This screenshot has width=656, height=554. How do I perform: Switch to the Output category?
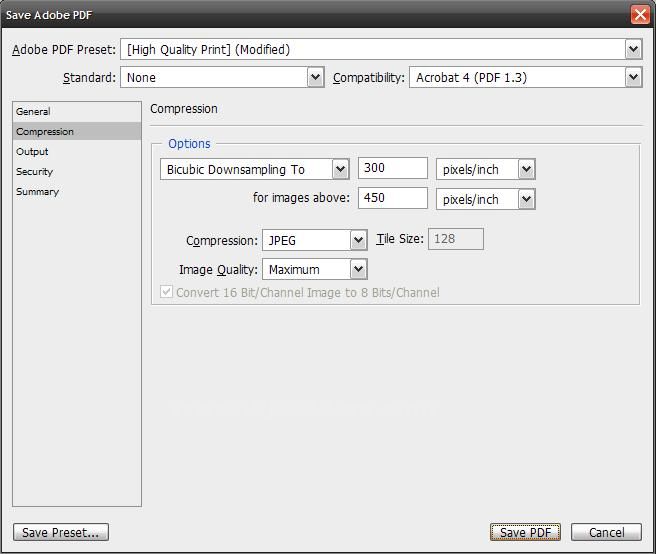(77, 151)
